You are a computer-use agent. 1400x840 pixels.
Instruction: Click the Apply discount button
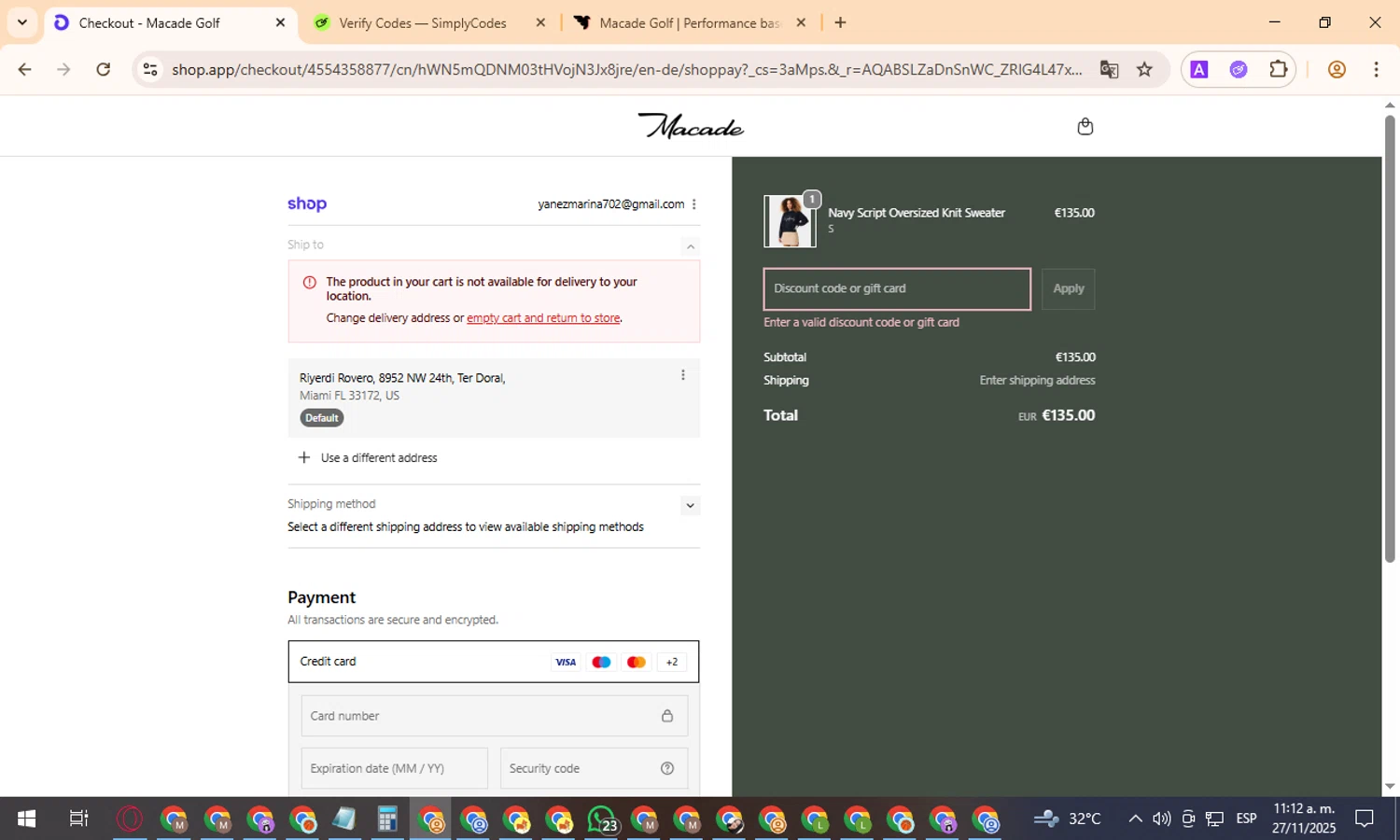(x=1068, y=288)
